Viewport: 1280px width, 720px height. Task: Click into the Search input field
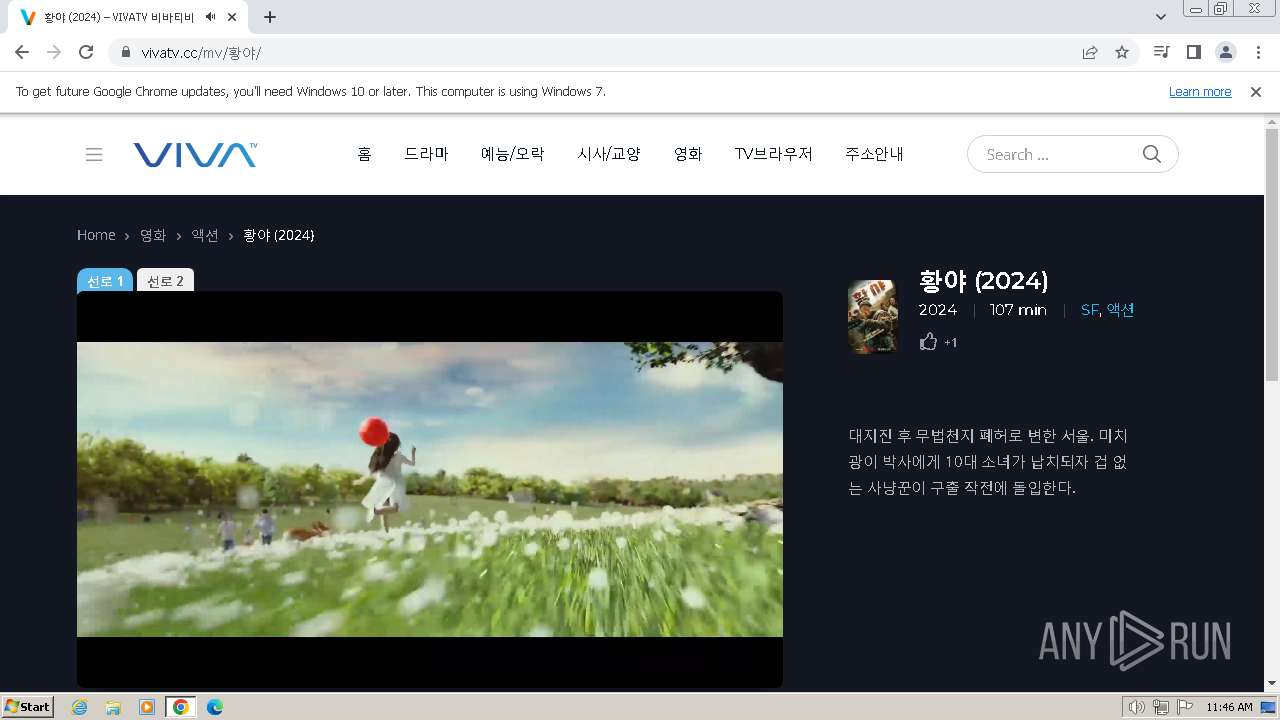click(x=1055, y=154)
